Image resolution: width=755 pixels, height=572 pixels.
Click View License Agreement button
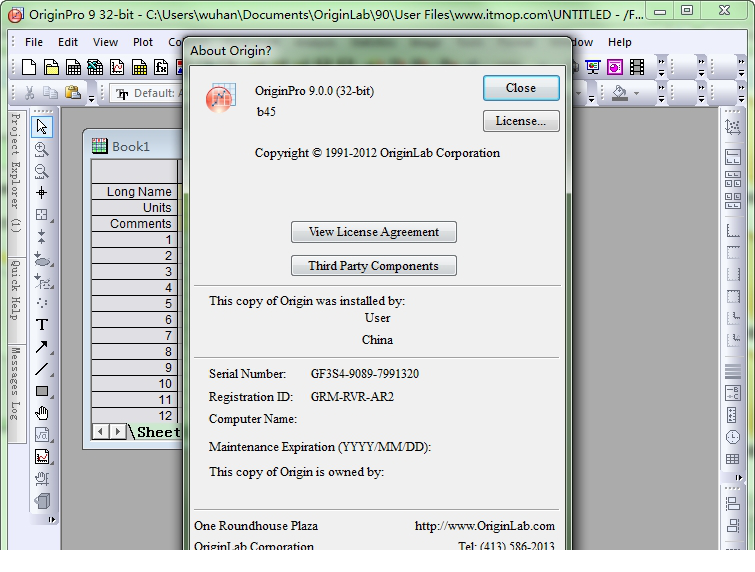(374, 232)
